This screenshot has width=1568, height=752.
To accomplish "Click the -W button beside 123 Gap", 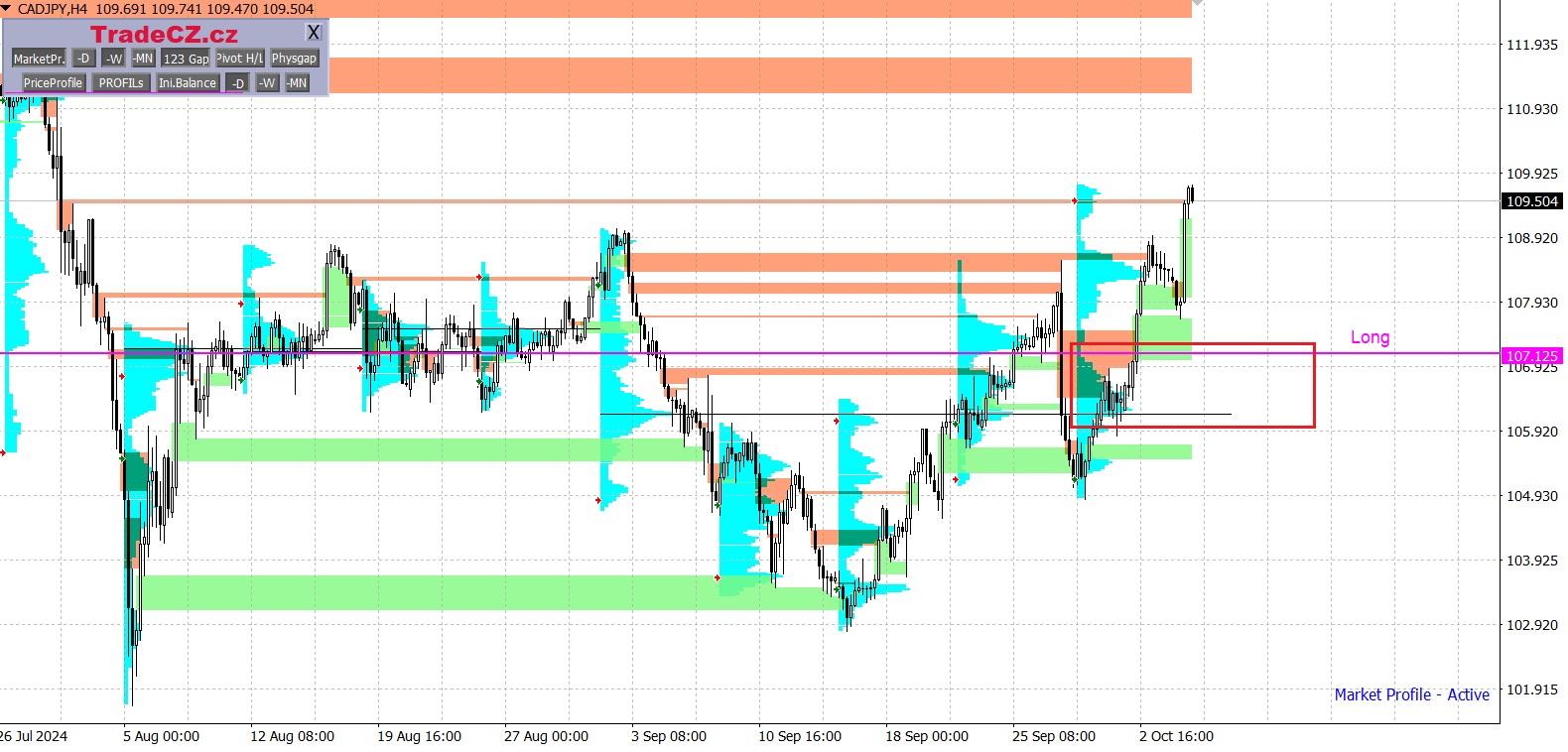I will point(114,59).
